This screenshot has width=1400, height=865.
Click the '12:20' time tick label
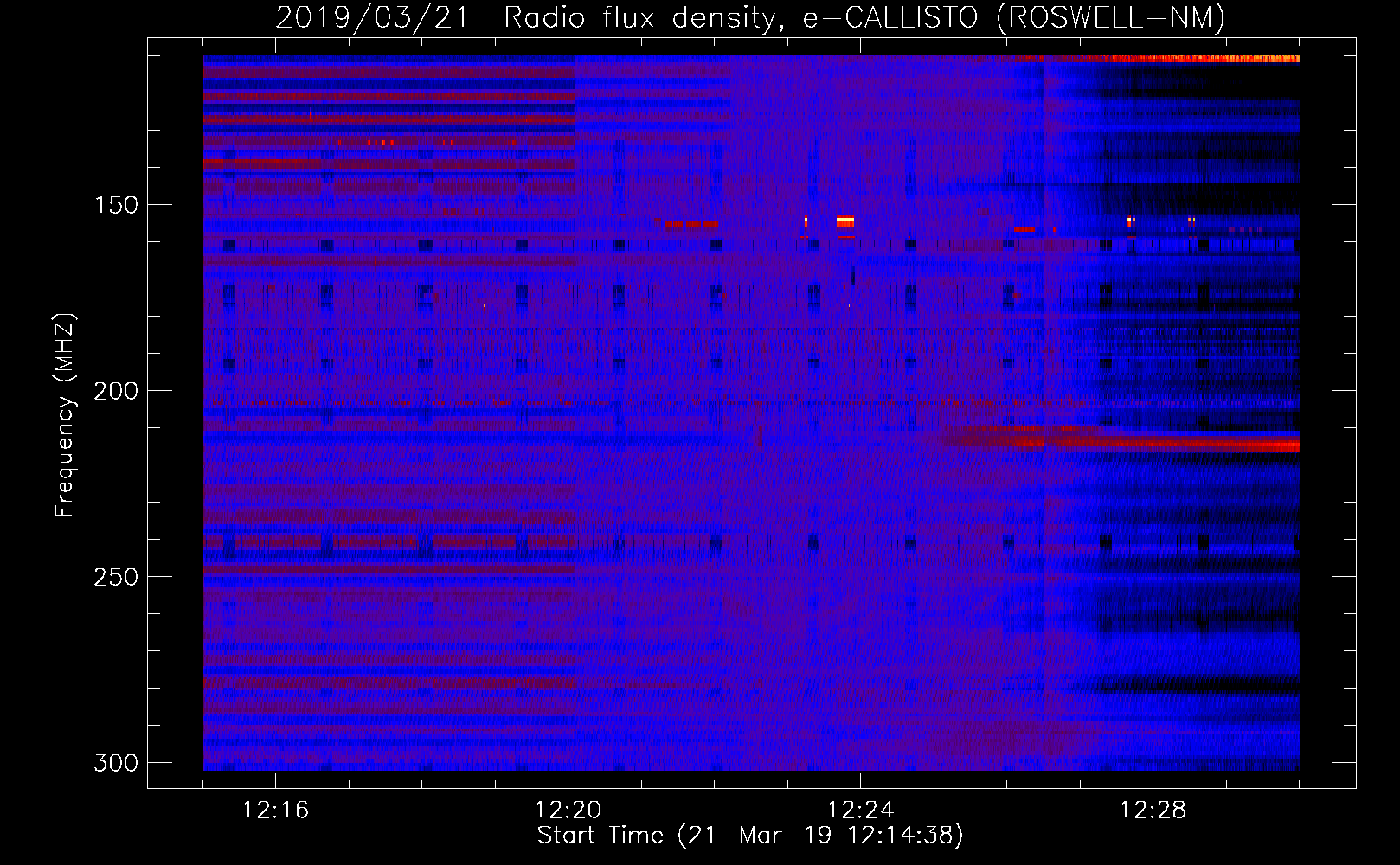tap(568, 811)
